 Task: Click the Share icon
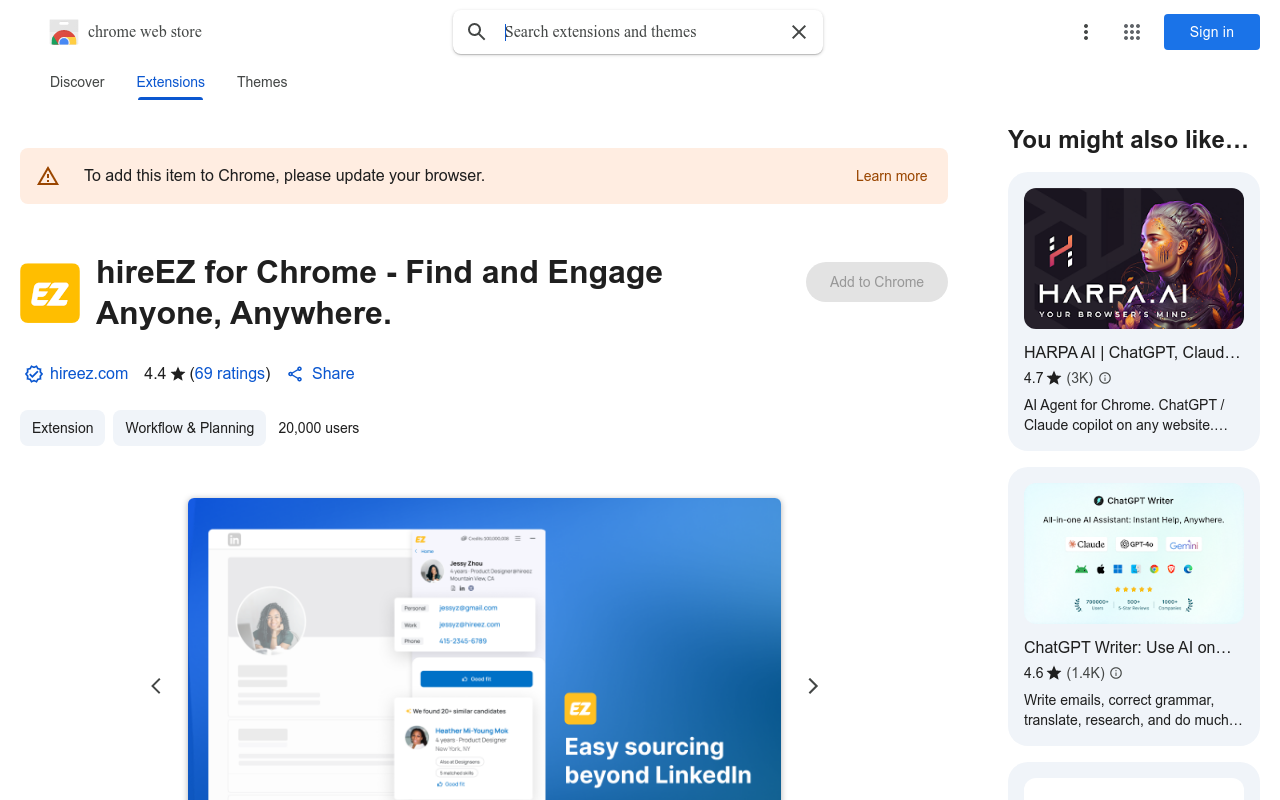295,374
